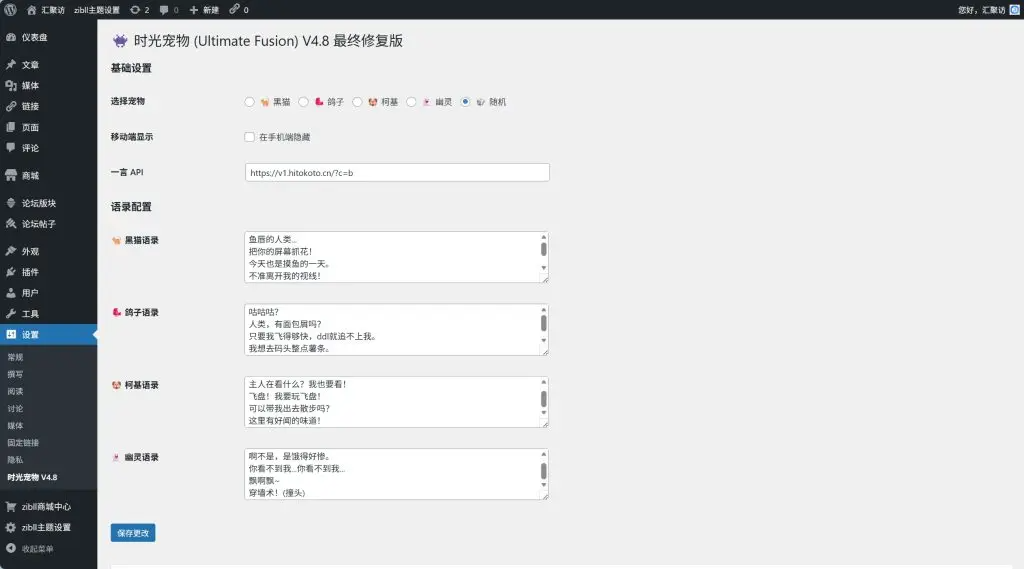Viewport: 1024px width, 569px height.
Task: Open 外观 appearance brush icon
Action: [x=11, y=251]
